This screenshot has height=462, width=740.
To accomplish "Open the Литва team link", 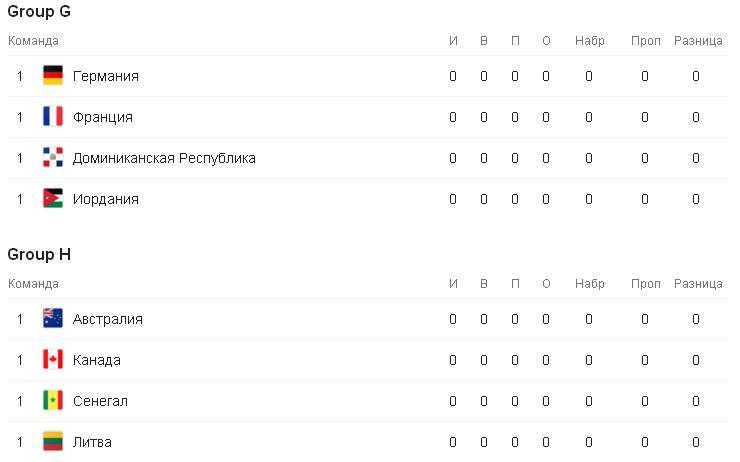I will [x=92, y=442].
